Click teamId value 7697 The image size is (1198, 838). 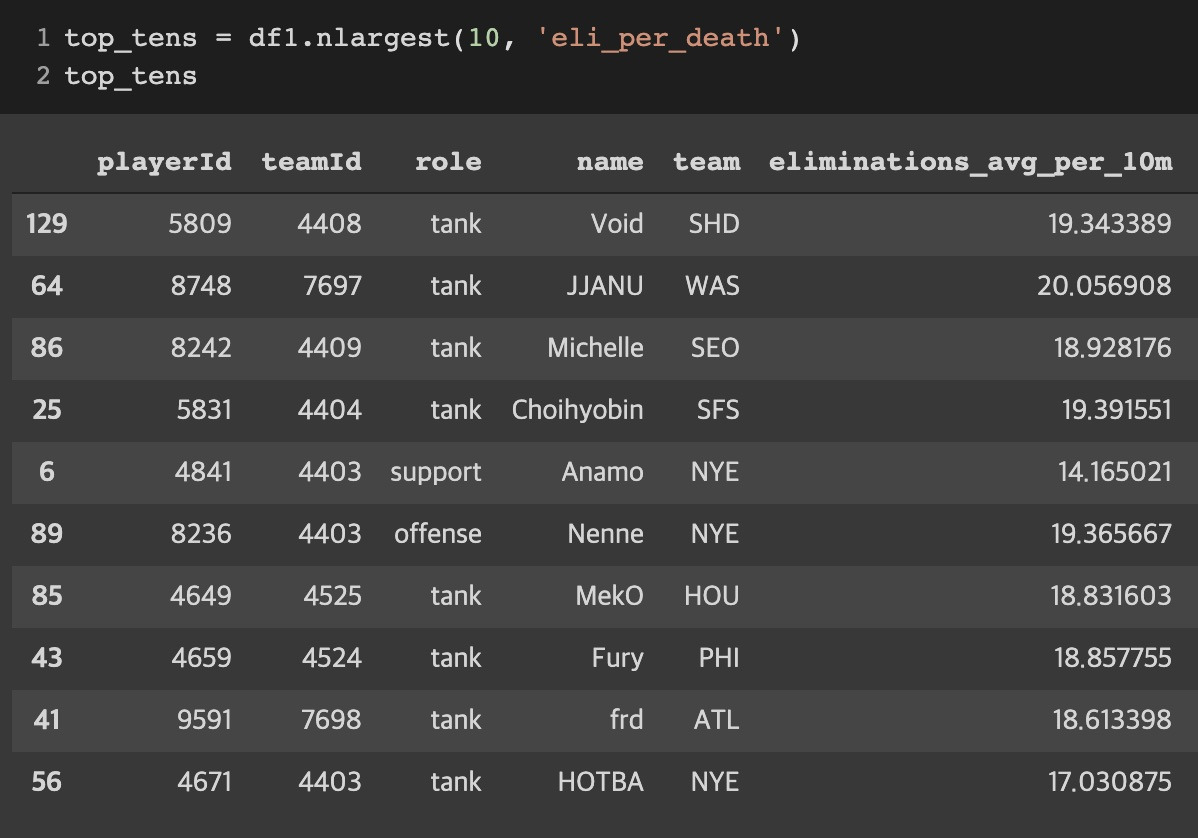tap(332, 286)
